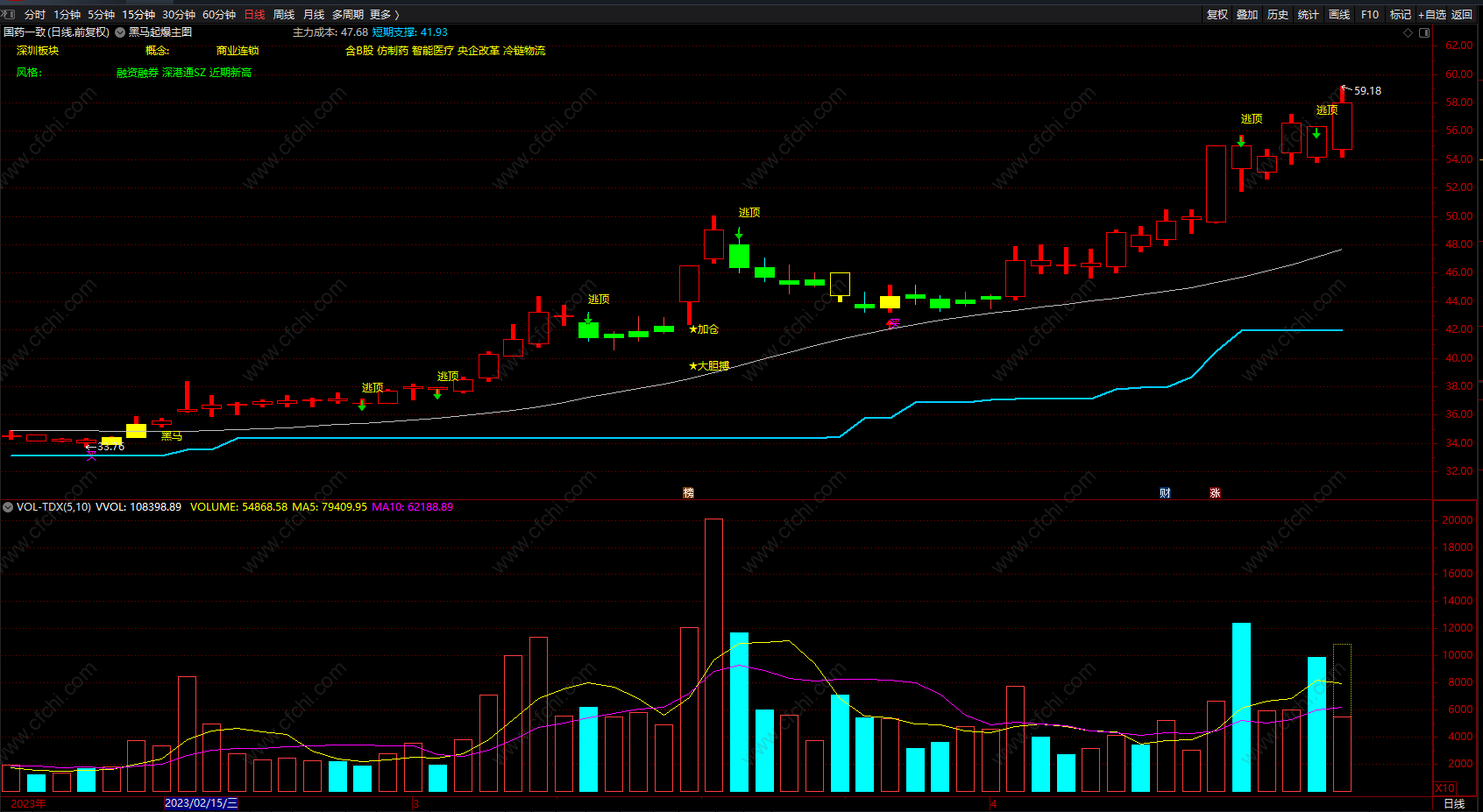The height and width of the screenshot is (812, 1483).
Task: Switch to 月线 monthly chart
Action: pyautogui.click(x=314, y=14)
